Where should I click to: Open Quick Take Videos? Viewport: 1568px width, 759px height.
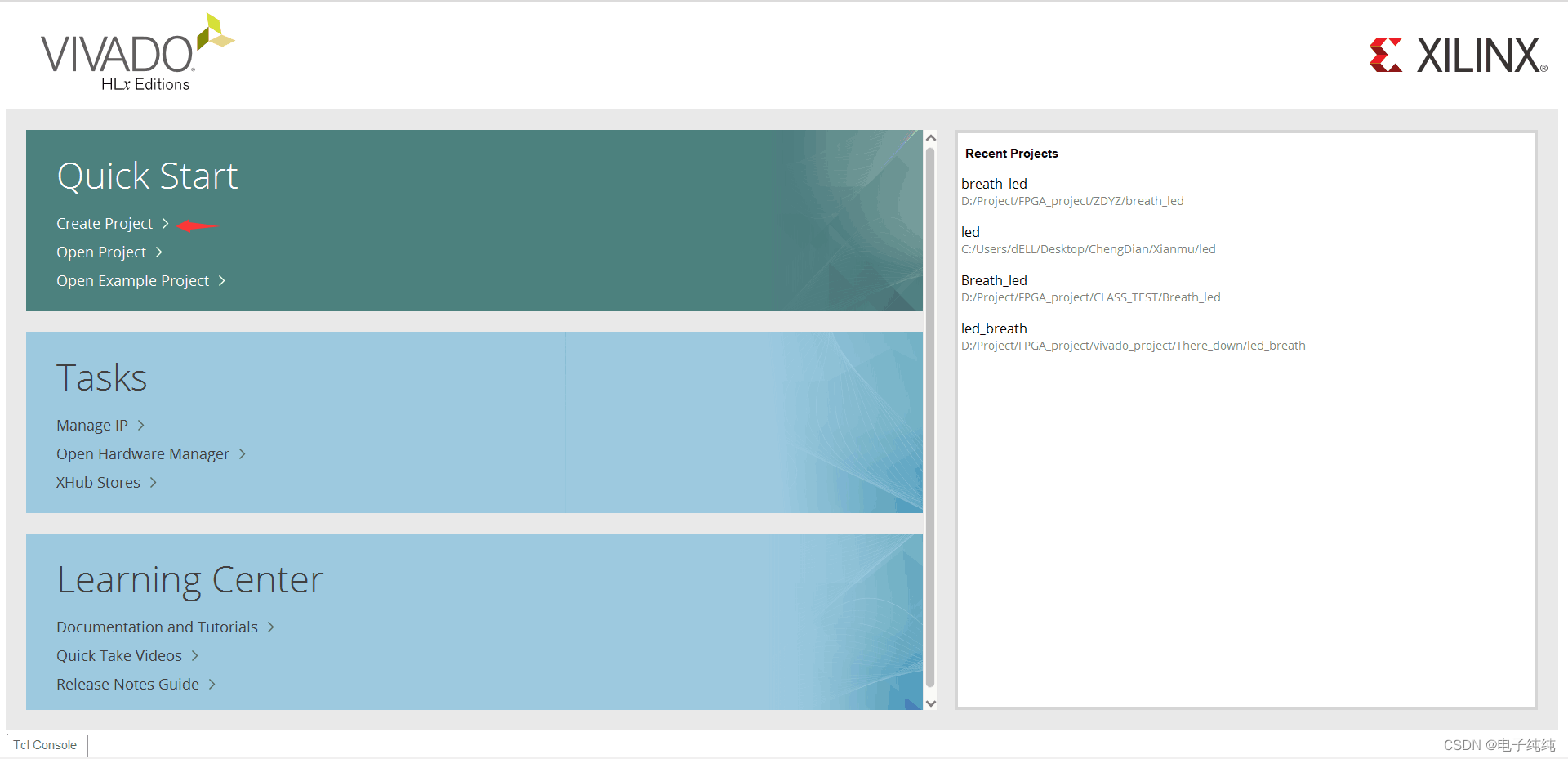(119, 656)
